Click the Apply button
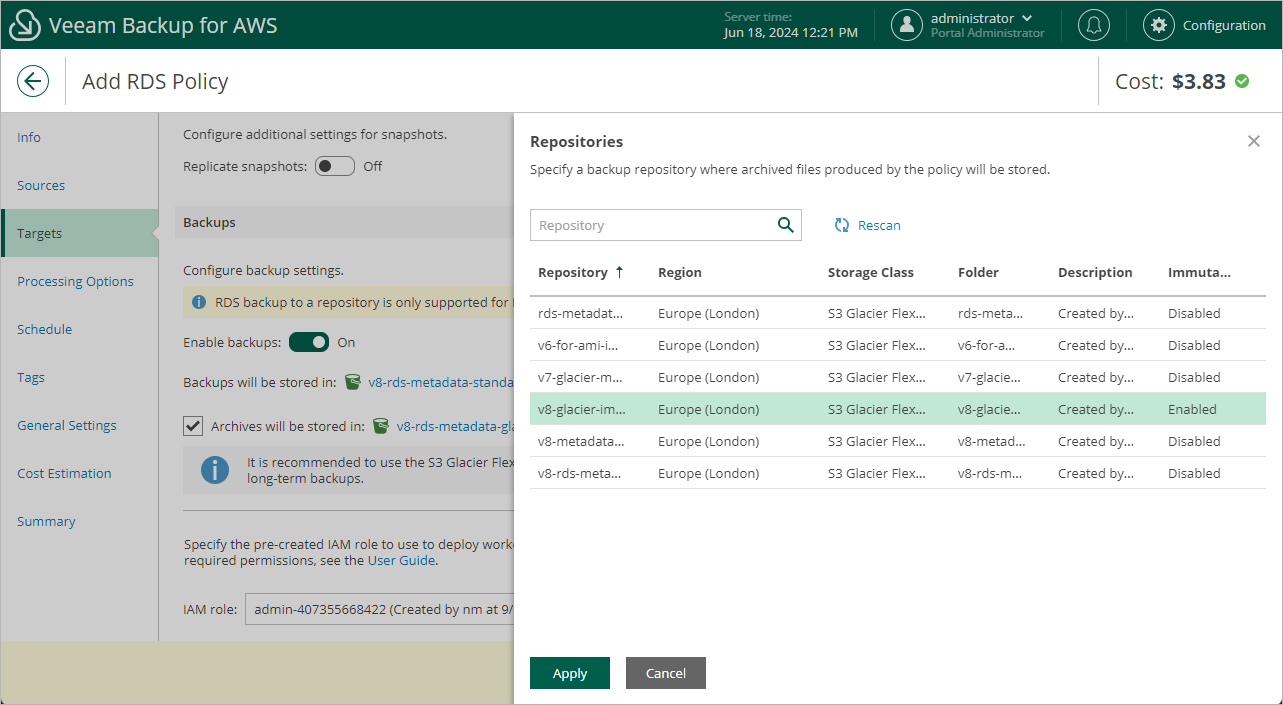This screenshot has width=1283, height=705. click(x=570, y=673)
